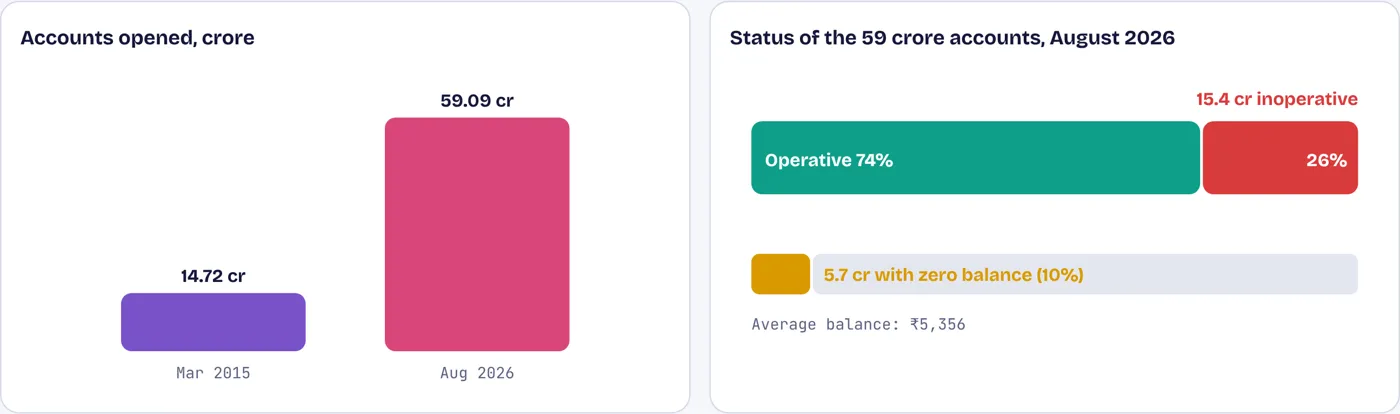Click the 14.72 cr value label

(213, 276)
